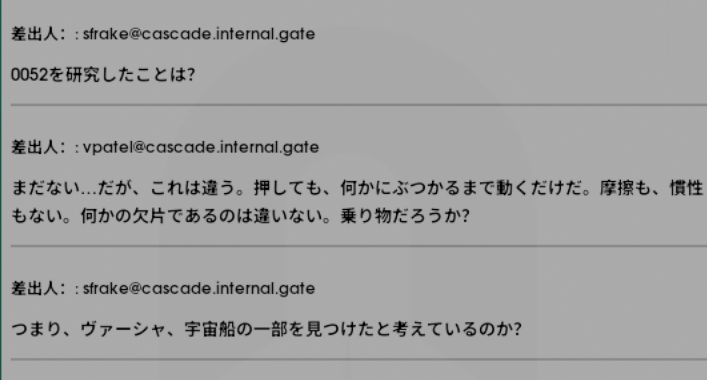Click the message starting 'つまり、ヴァーシャ'
The width and height of the screenshot is (707, 380).
266,329
